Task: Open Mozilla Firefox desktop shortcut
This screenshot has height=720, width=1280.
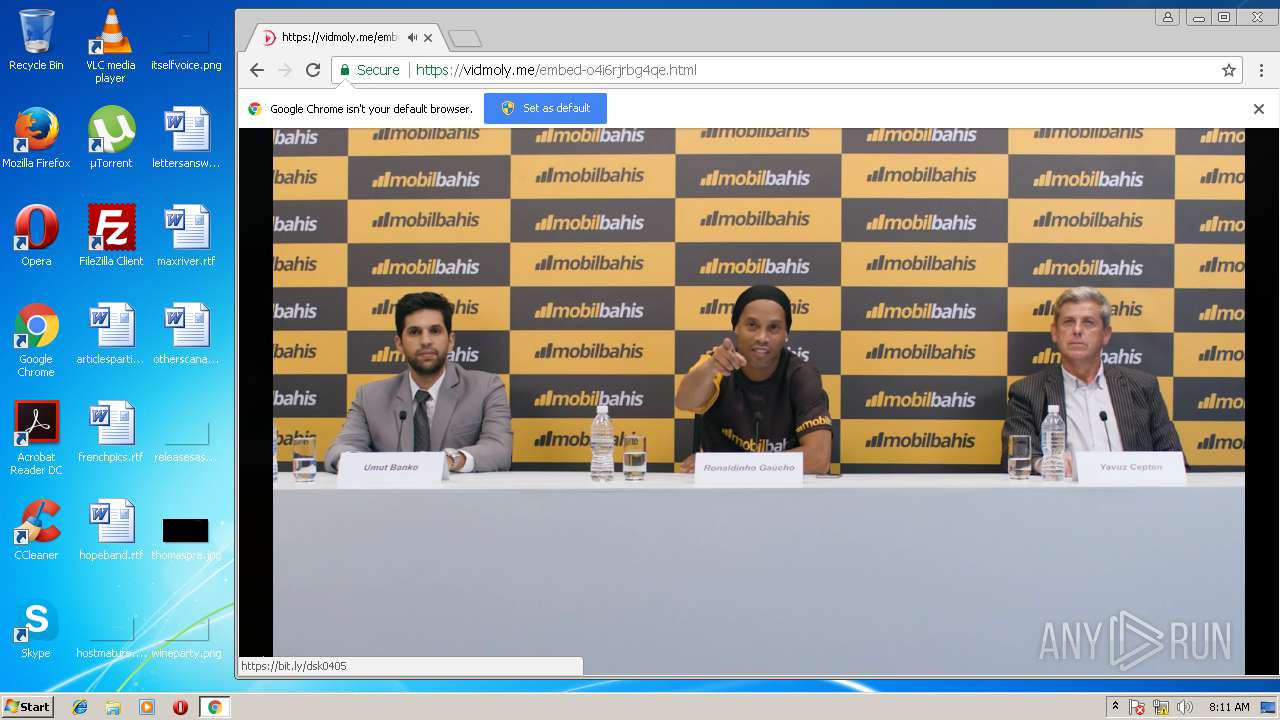Action: point(36,137)
